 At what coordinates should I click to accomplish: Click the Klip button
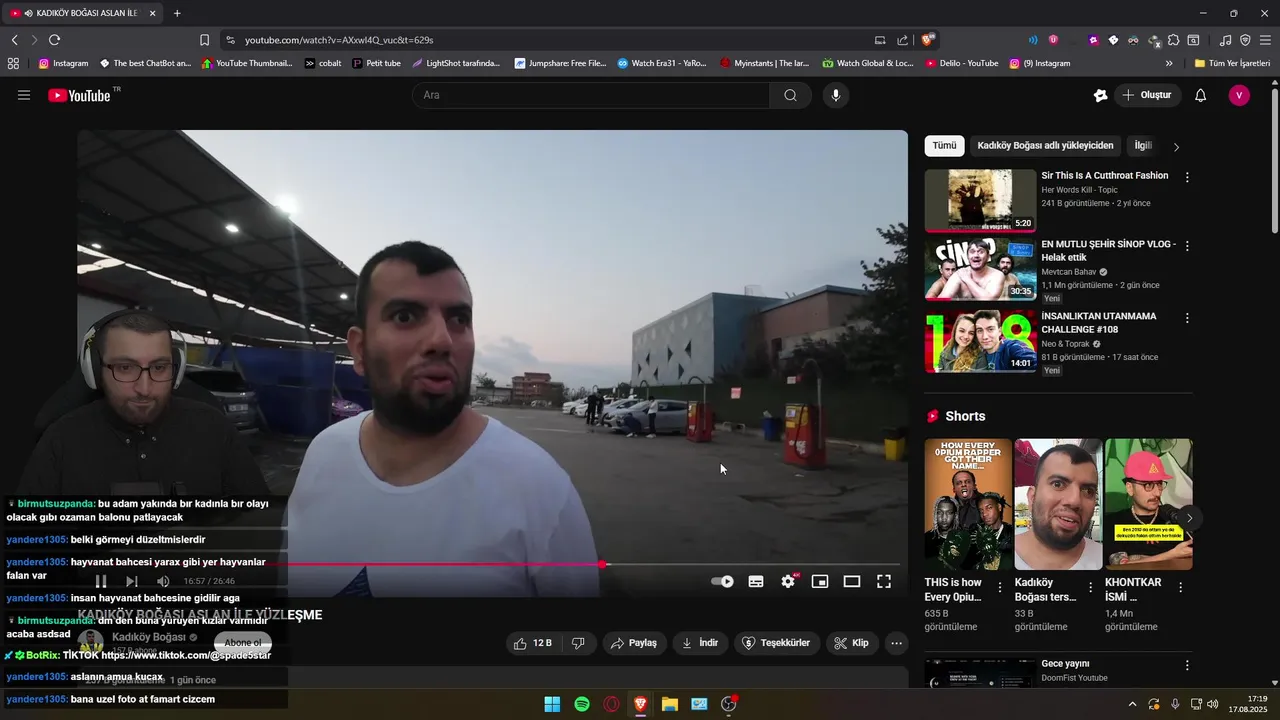coord(852,643)
